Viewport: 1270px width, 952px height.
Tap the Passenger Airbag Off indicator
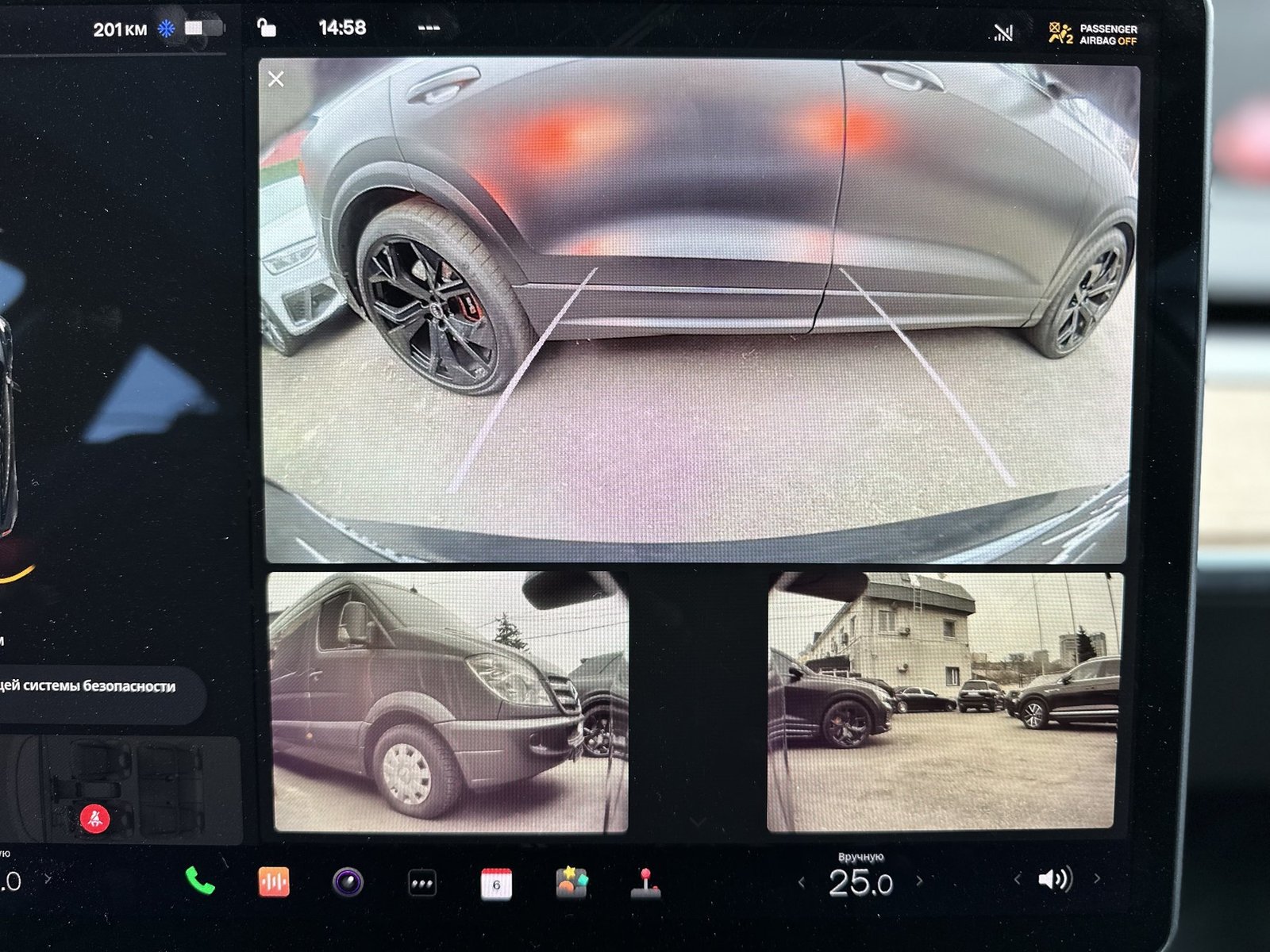pos(1094,34)
